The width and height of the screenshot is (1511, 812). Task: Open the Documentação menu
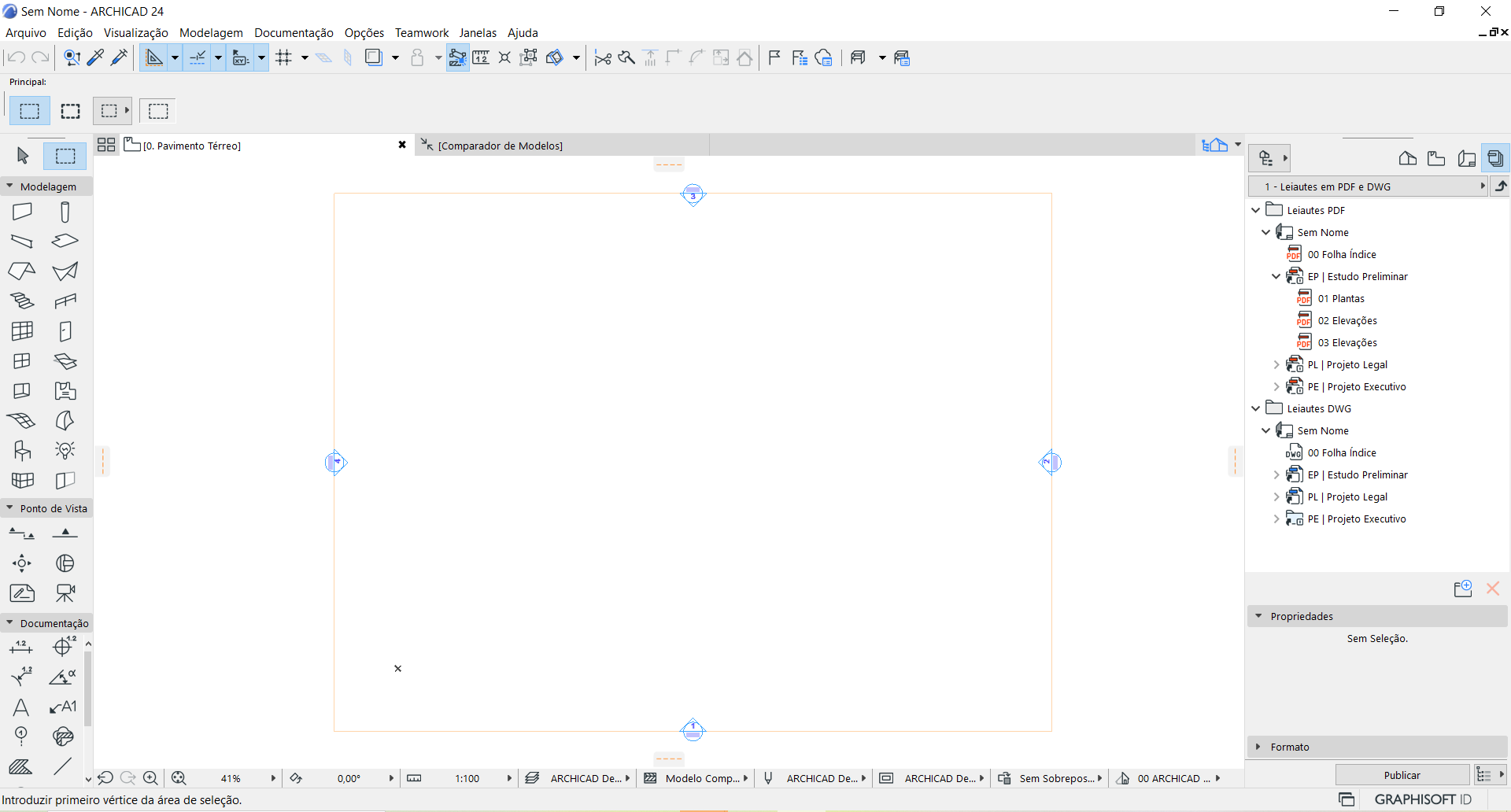294,32
